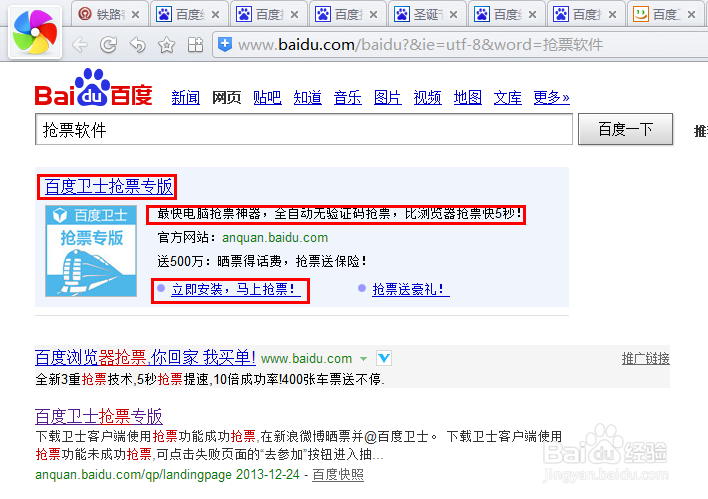This screenshot has height=499, width=708.
Task: Click the text 送500万：晒票得话费
Action: pyautogui.click(x=219, y=261)
